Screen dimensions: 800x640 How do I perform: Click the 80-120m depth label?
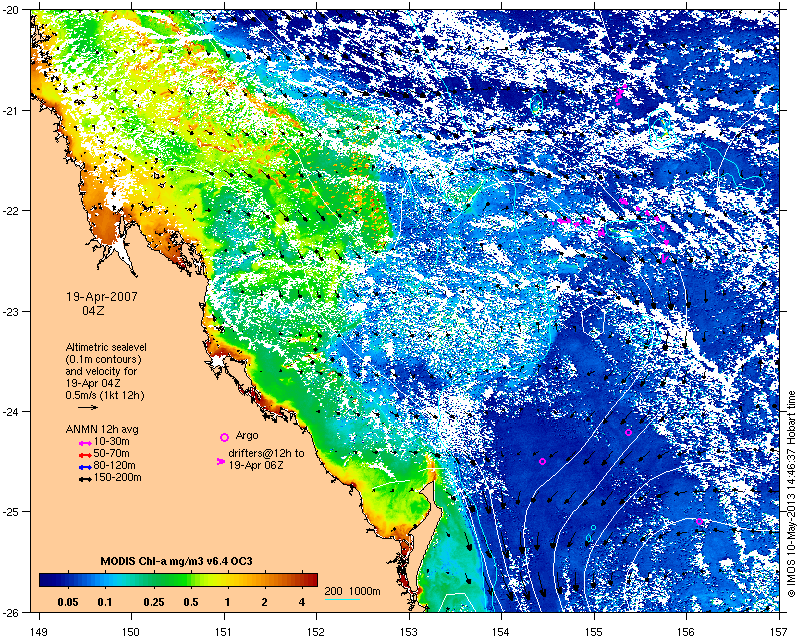click(x=114, y=465)
